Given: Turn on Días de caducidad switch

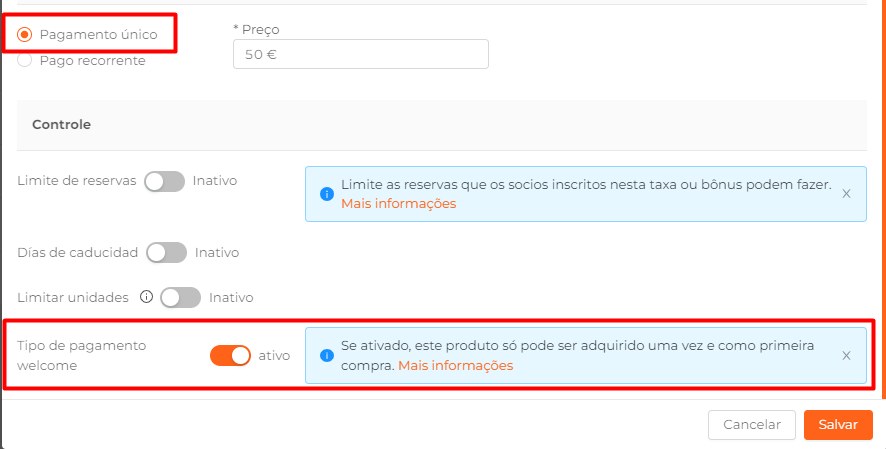Looking at the screenshot, I should click(x=166, y=252).
